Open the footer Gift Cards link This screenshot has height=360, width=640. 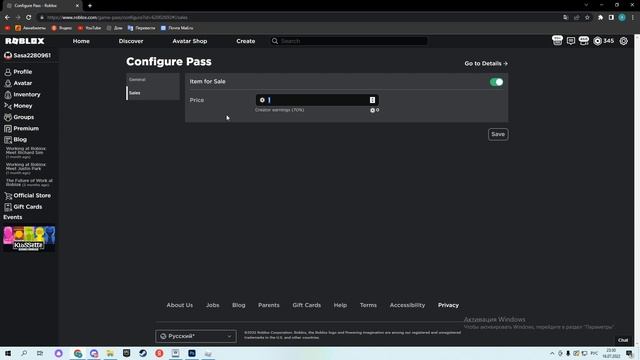pyautogui.click(x=307, y=305)
